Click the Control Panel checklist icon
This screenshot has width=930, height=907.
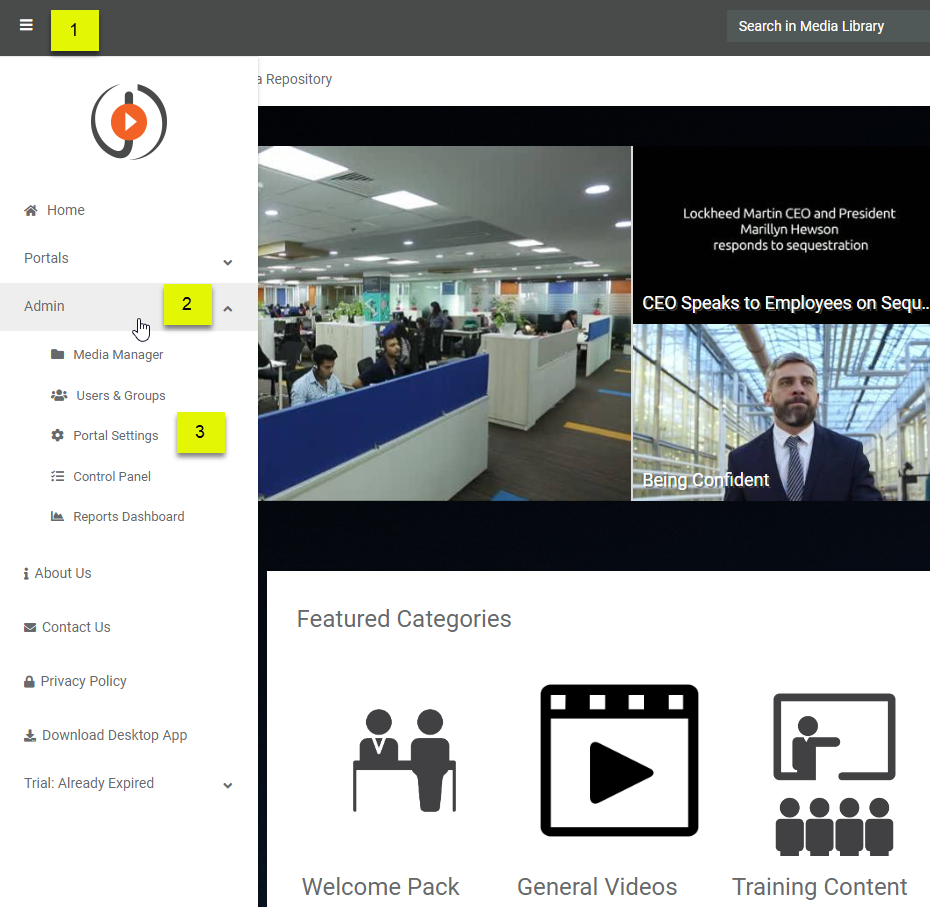click(57, 477)
